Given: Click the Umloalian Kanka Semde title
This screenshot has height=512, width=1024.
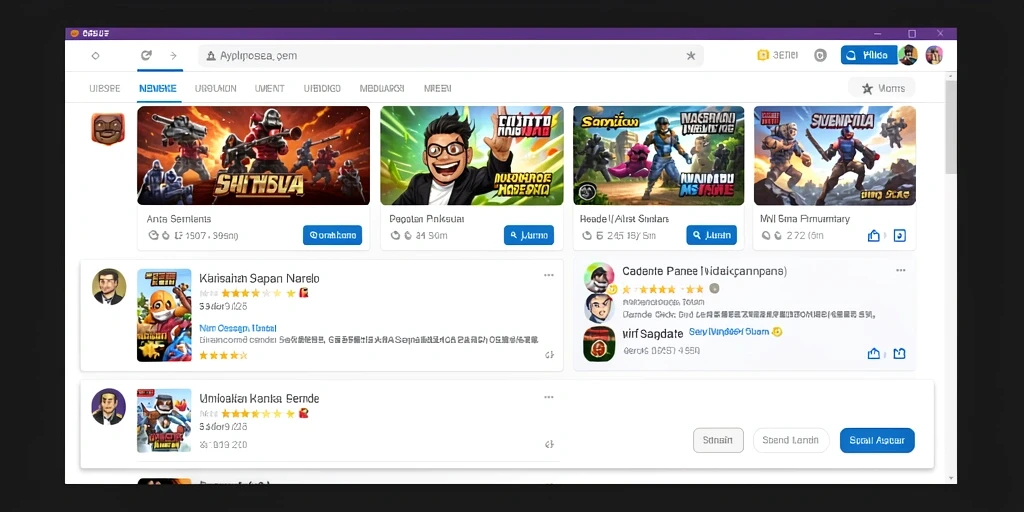Looking at the screenshot, I should pos(259,398).
